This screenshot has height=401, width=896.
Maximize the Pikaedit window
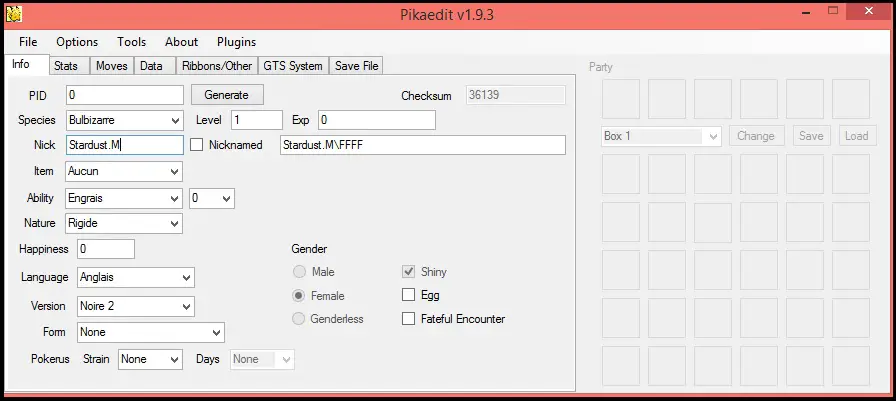tap(834, 10)
